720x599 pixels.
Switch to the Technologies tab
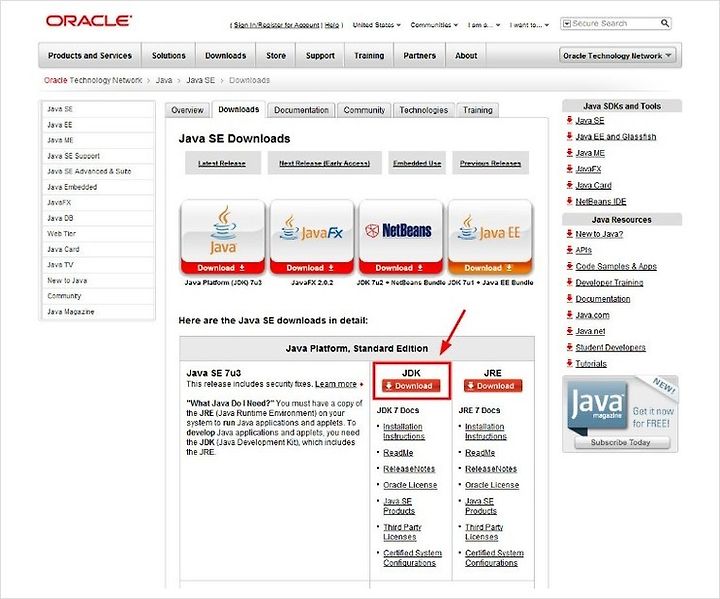pos(423,110)
